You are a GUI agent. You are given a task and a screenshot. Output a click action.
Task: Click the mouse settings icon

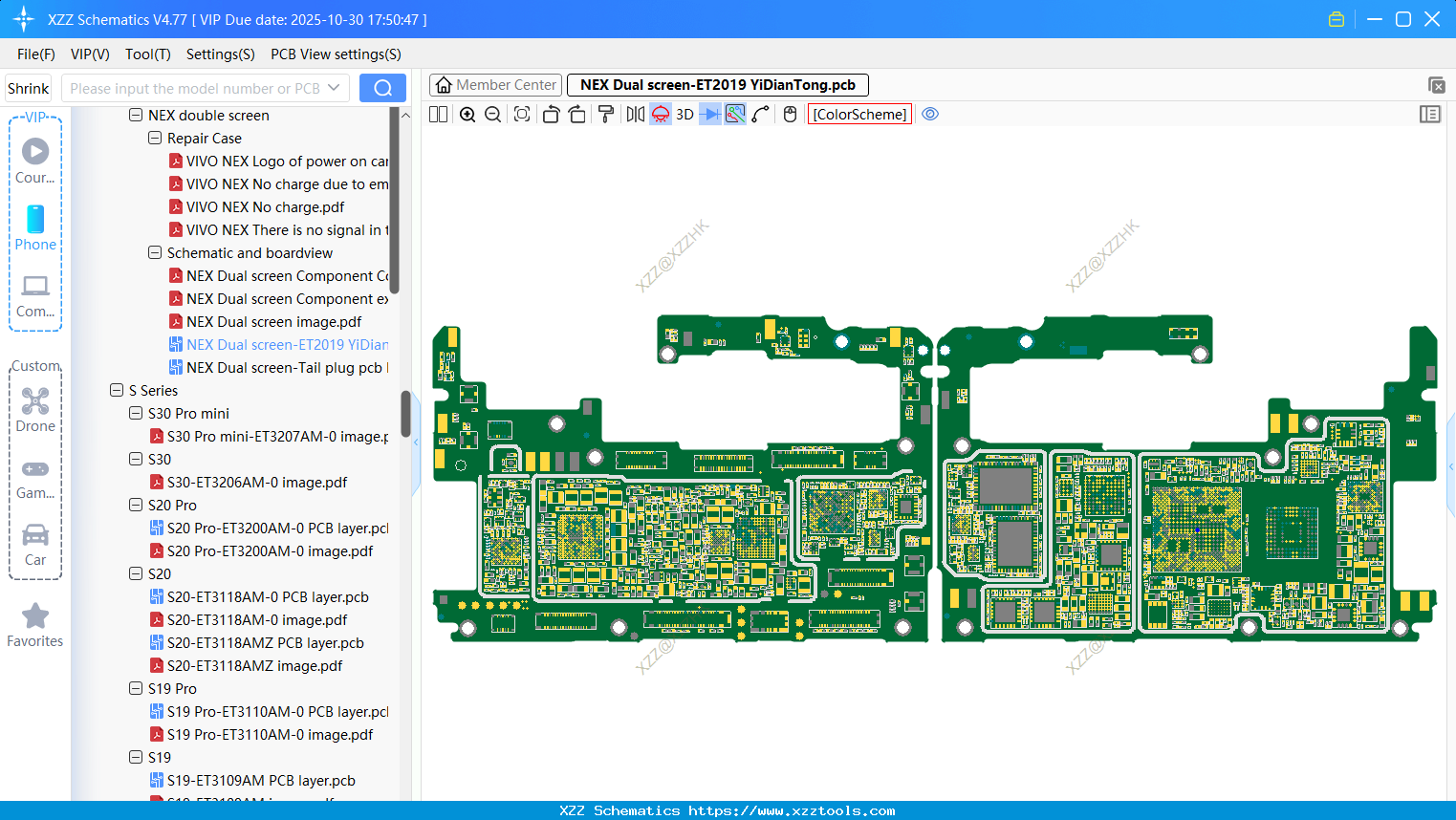(790, 115)
